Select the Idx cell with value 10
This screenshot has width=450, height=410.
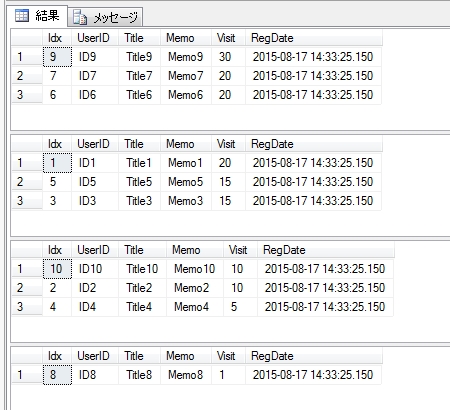point(57,269)
